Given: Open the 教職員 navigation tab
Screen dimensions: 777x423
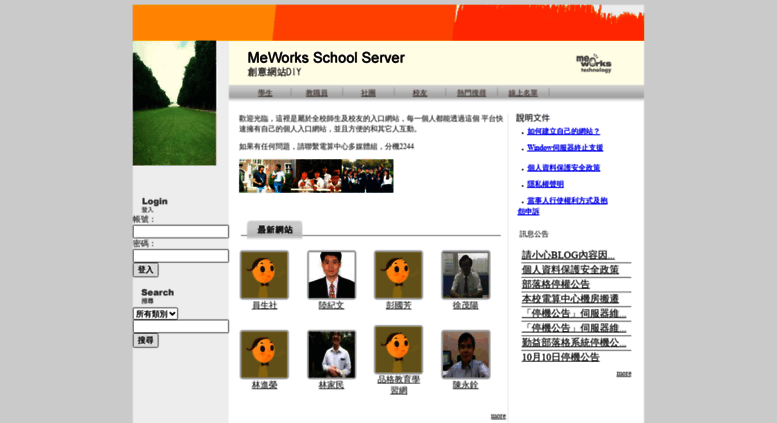Looking at the screenshot, I should (317, 93).
